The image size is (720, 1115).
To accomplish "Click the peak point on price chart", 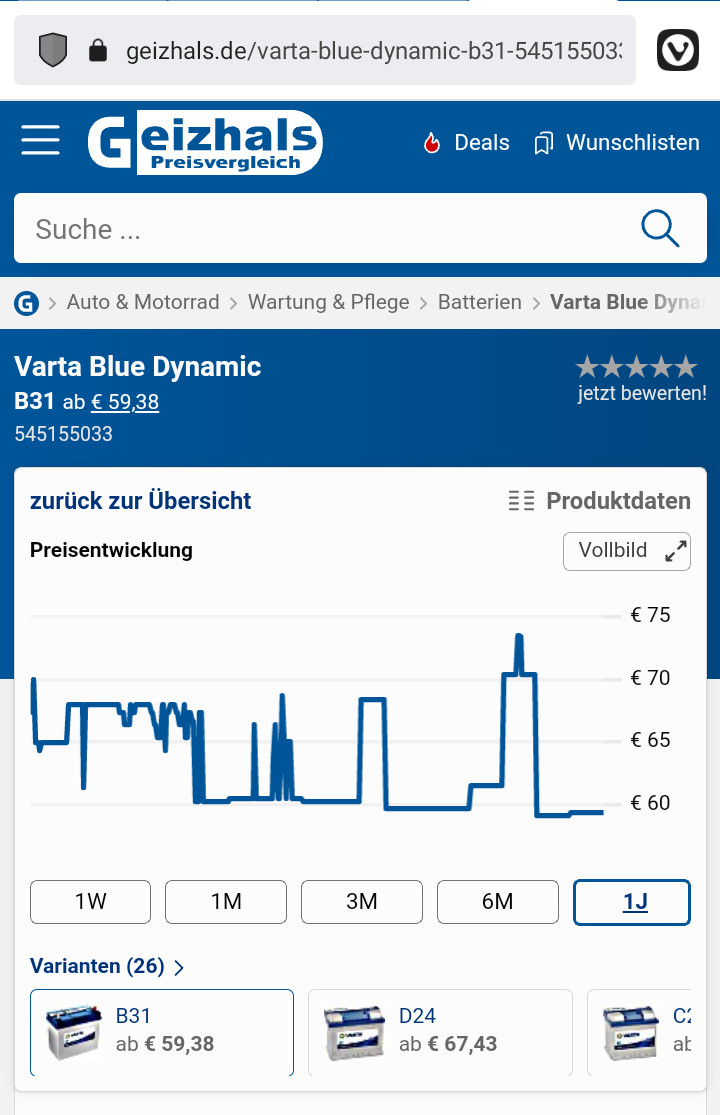I will point(519,636).
